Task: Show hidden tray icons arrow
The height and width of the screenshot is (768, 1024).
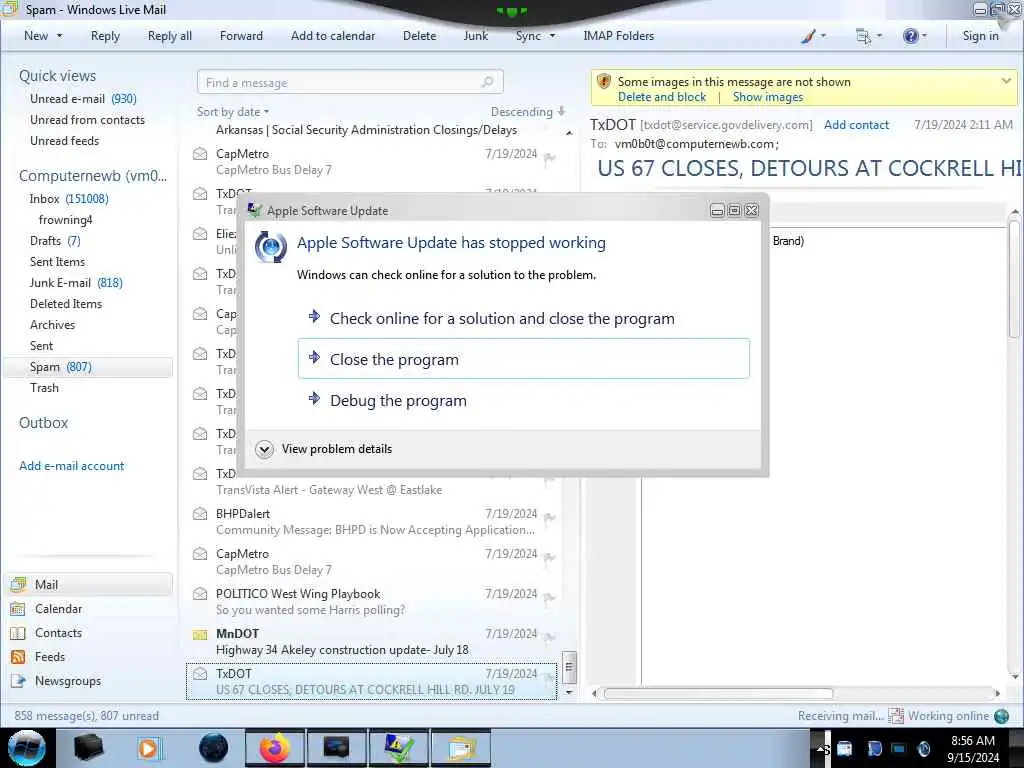Action: (820, 748)
